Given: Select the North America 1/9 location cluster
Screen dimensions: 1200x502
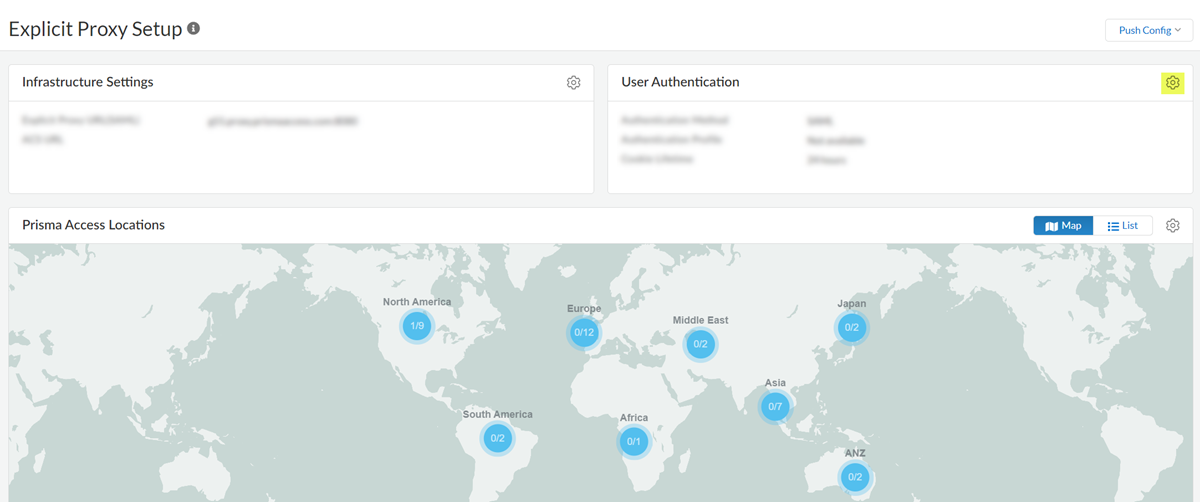Looking at the screenshot, I should point(417,326).
